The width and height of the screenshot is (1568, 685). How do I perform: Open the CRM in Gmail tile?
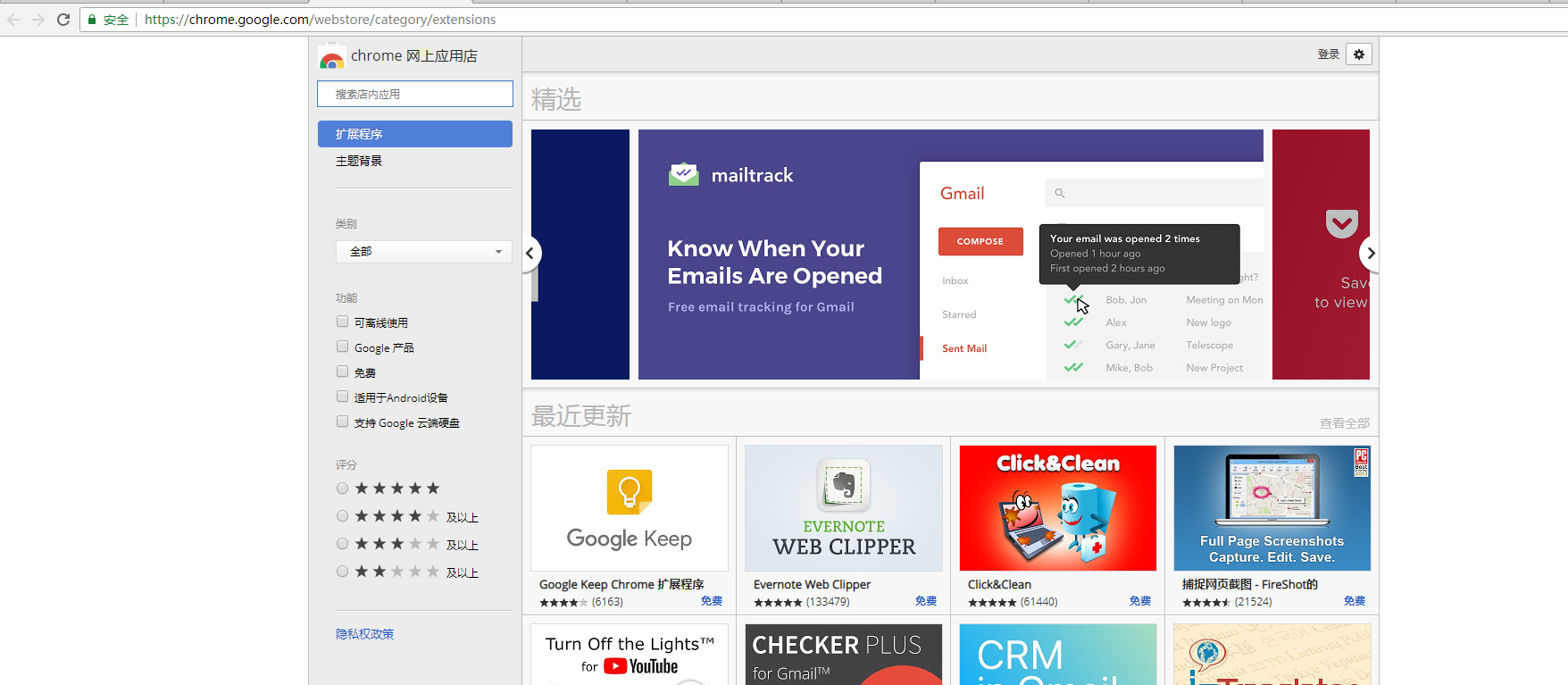click(1058, 655)
